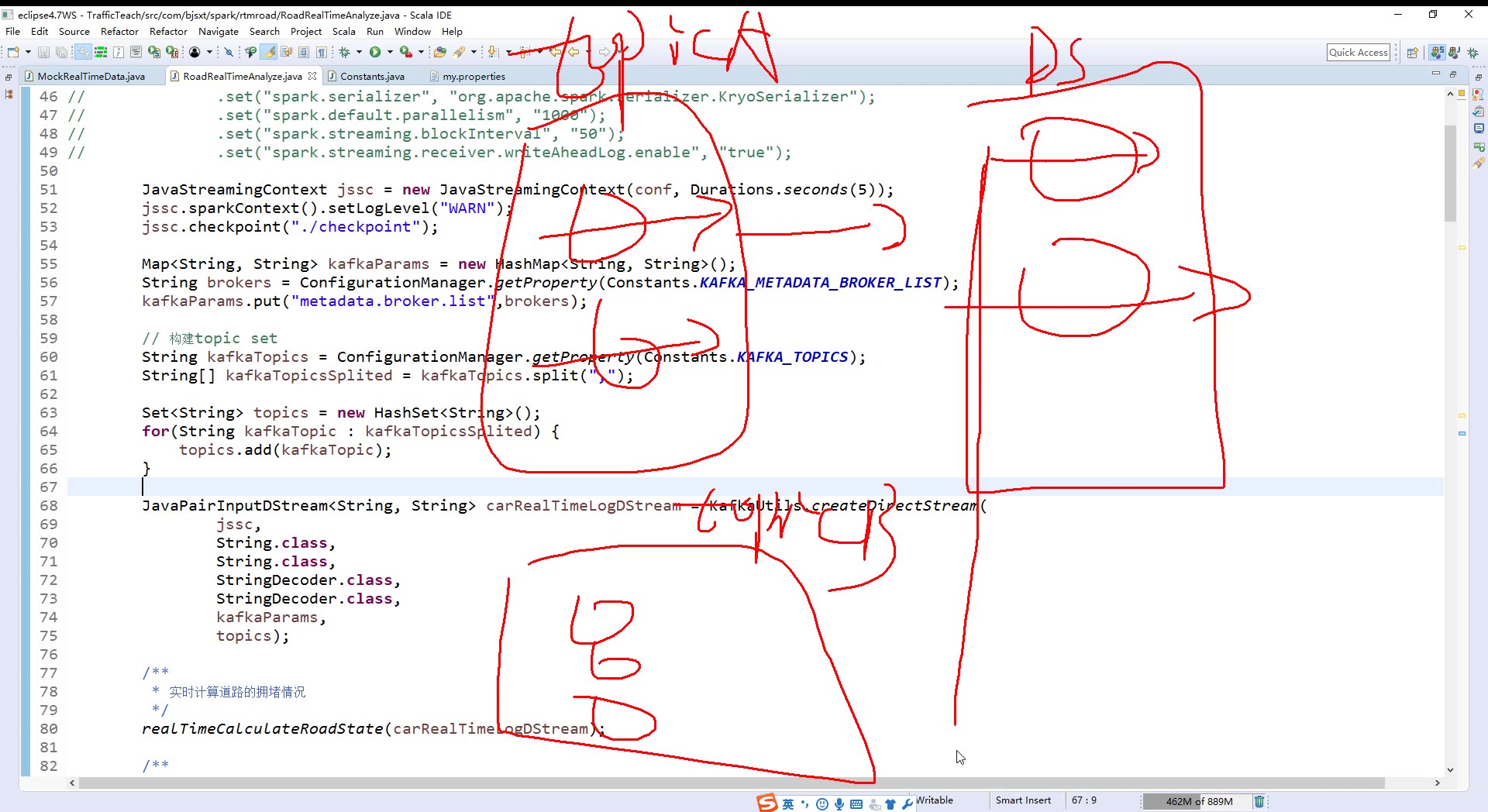
Task: Open the Source menu
Action: 74,31
